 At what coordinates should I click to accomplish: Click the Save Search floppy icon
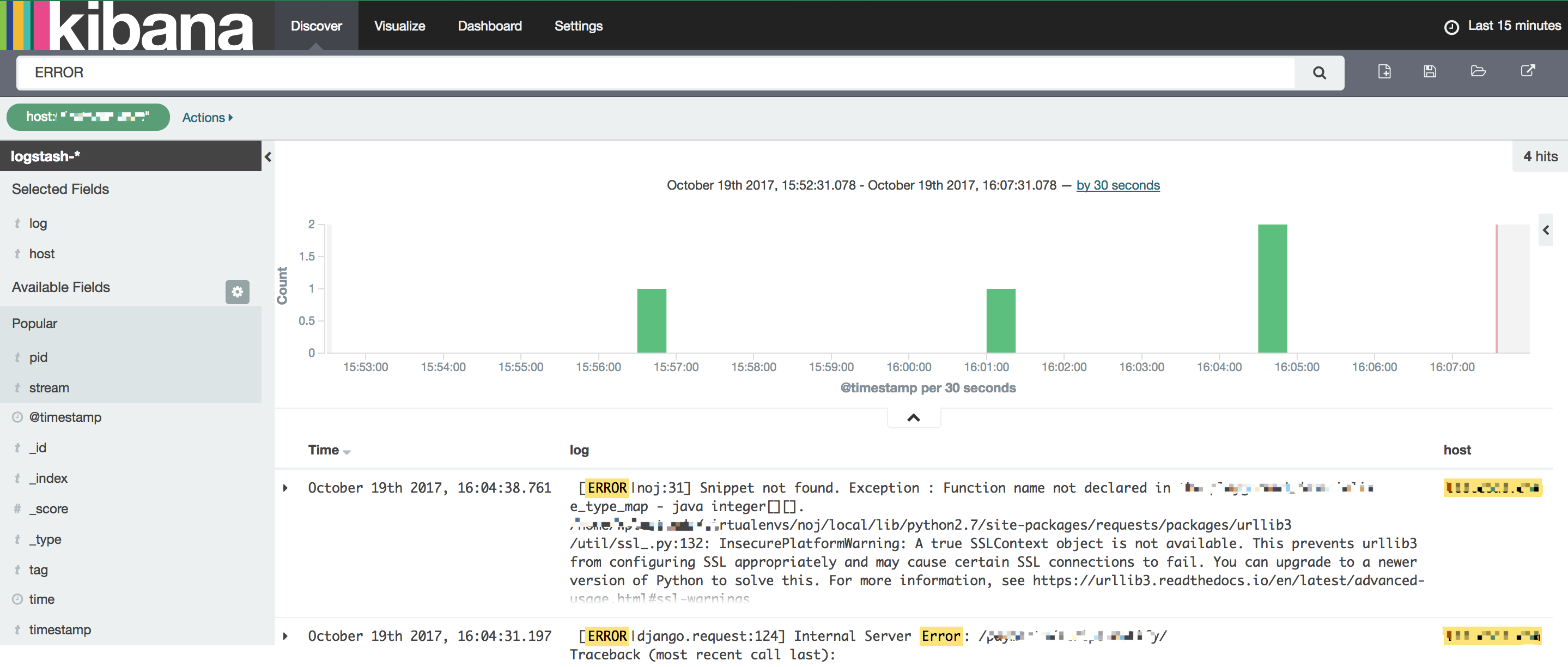[1430, 72]
